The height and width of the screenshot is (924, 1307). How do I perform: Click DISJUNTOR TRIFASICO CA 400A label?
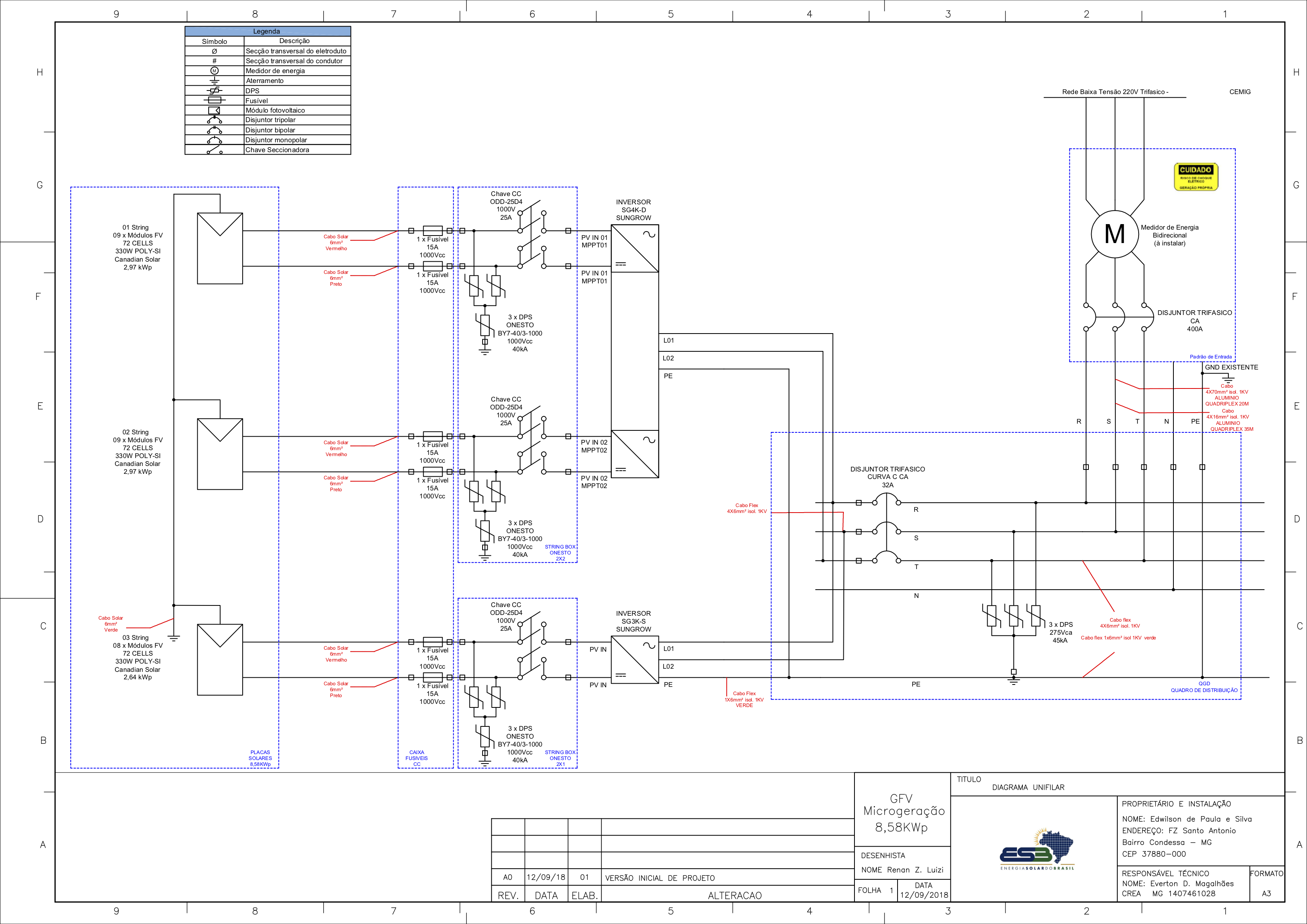click(1194, 321)
